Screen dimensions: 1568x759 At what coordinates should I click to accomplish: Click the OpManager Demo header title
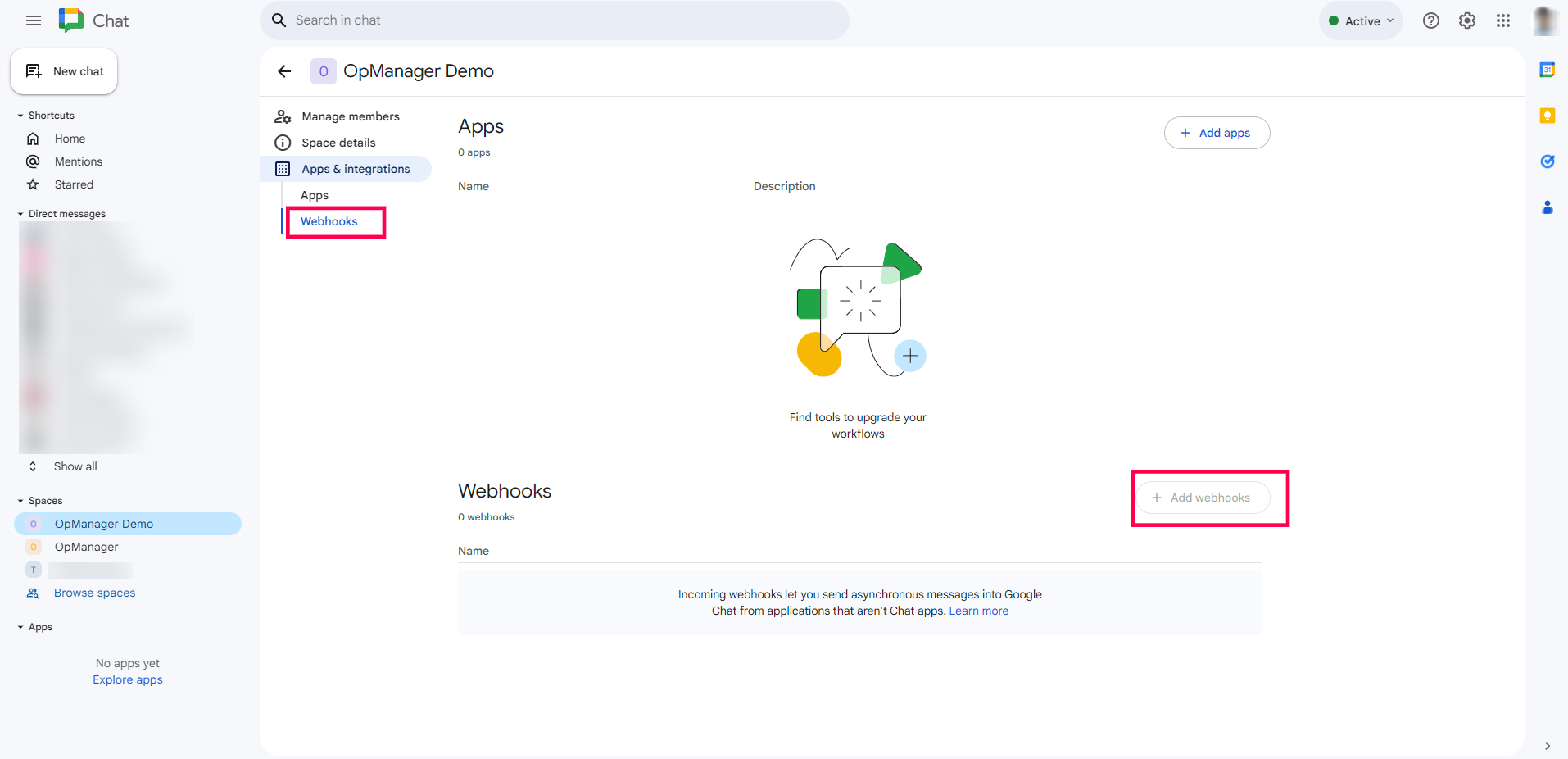pos(419,71)
